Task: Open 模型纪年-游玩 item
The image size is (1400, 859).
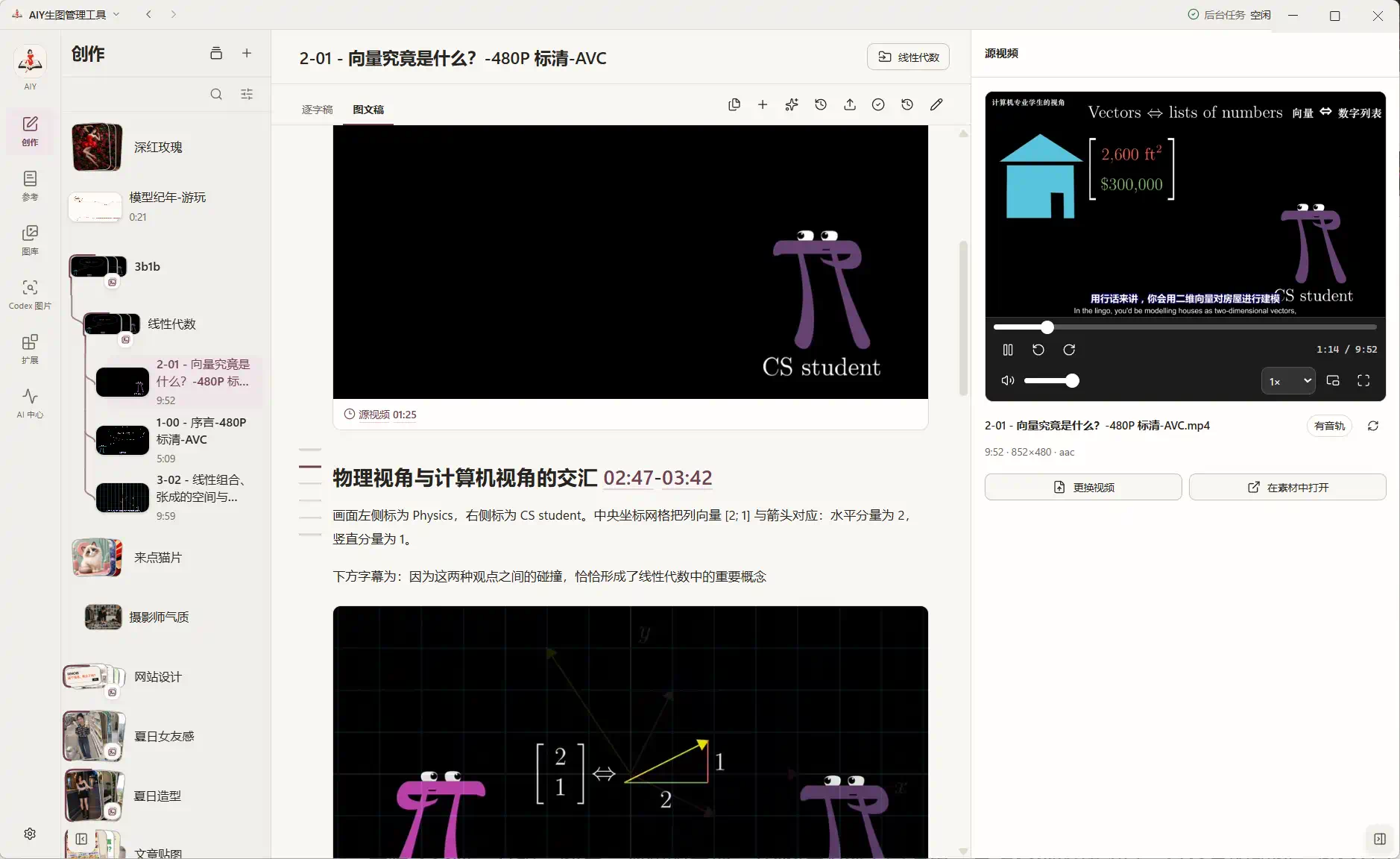Action: tap(165, 207)
